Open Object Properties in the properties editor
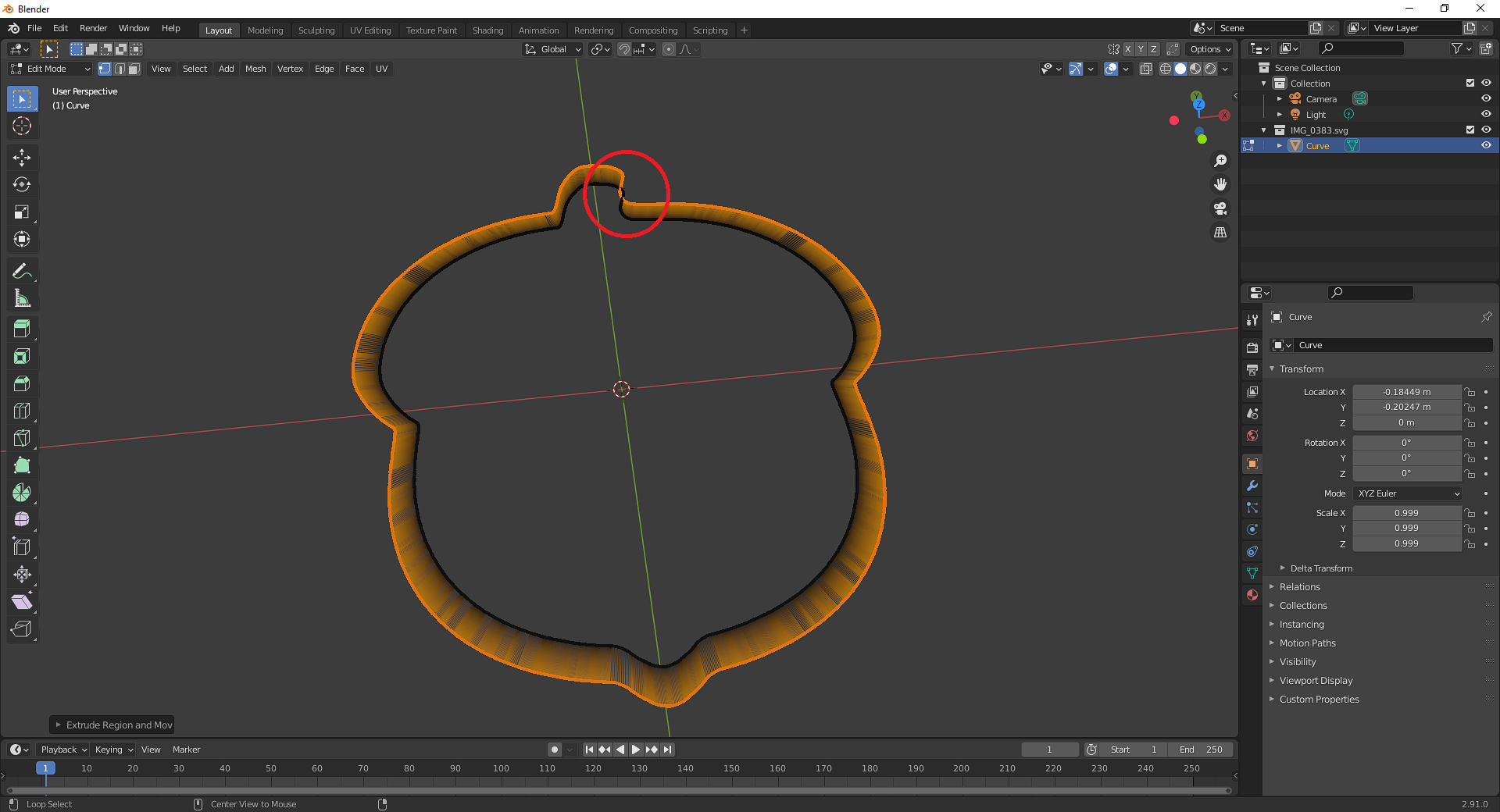 pos(1252,464)
